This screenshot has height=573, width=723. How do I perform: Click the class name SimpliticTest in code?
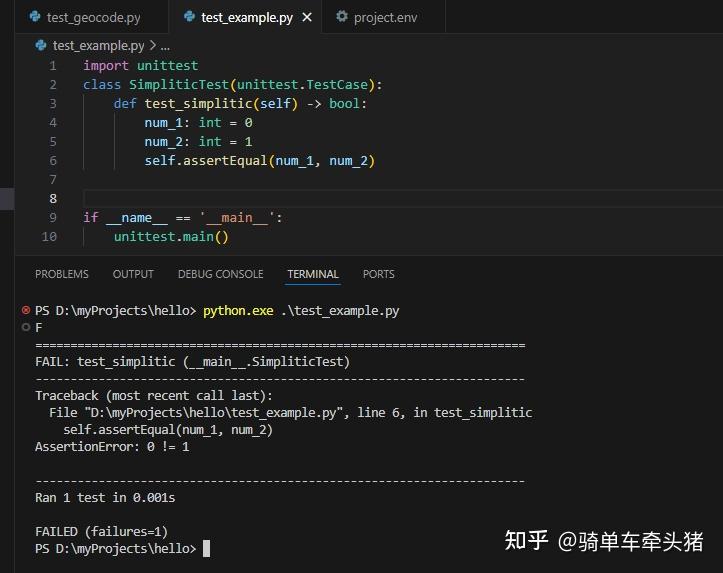179,85
